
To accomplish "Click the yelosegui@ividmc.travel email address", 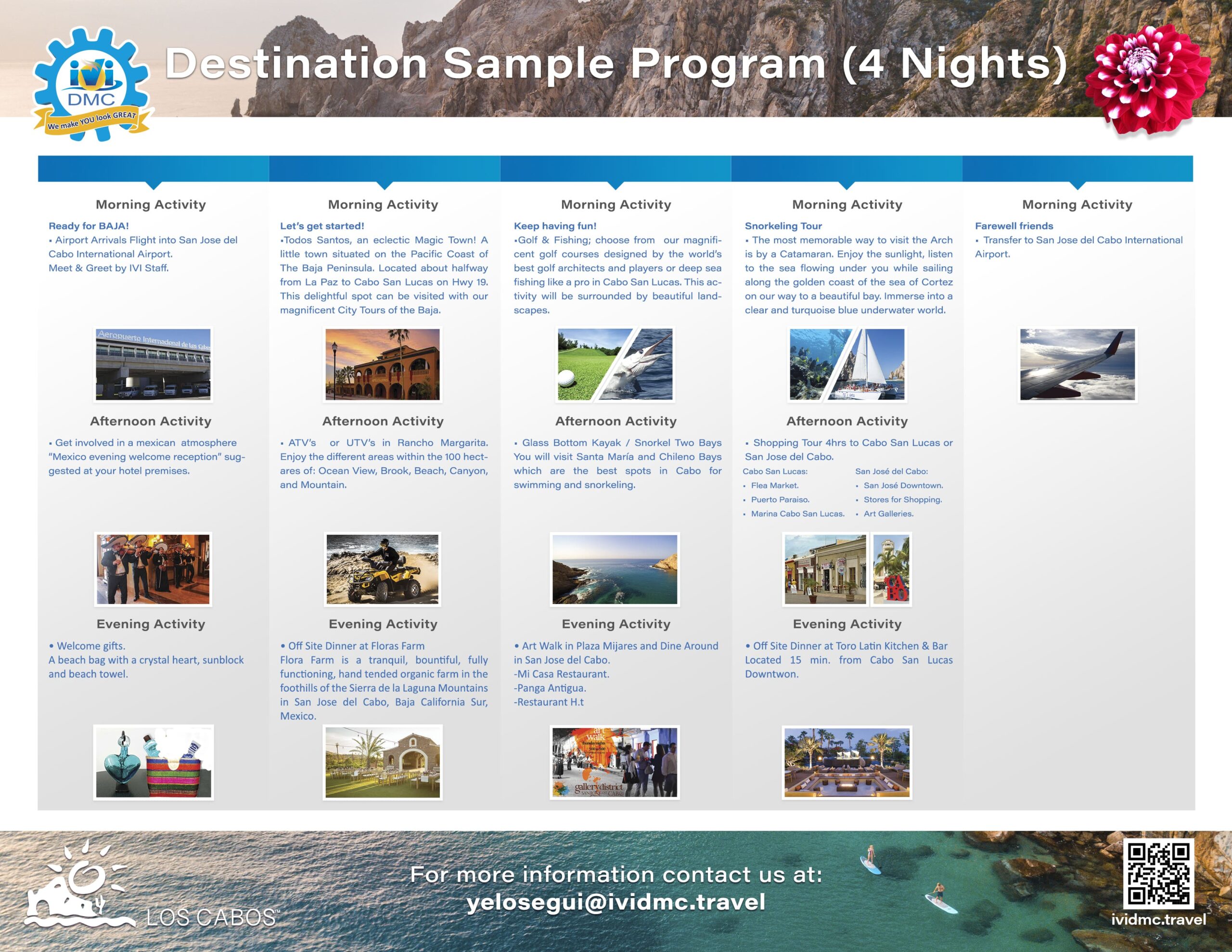I will (616, 902).
